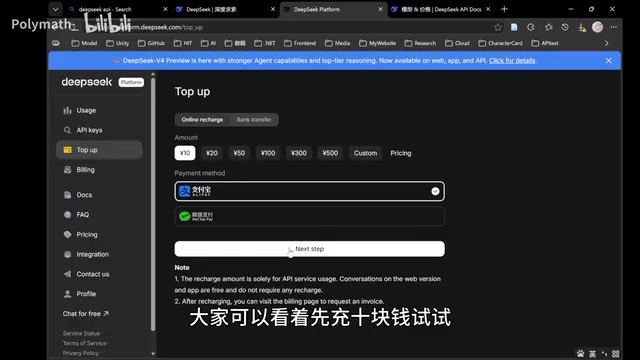
Task: Select WeChat Pay payment method
Action: point(309,216)
